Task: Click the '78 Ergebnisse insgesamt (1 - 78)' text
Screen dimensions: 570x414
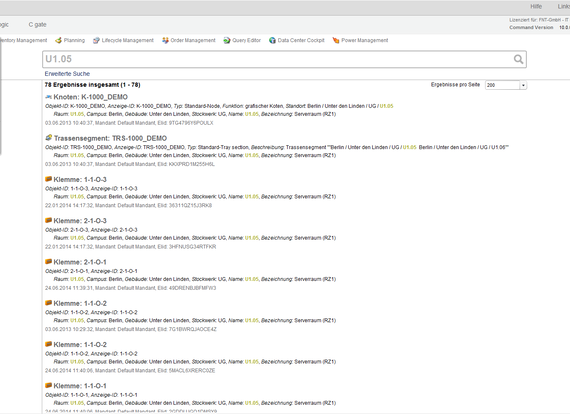Action: click(x=92, y=85)
